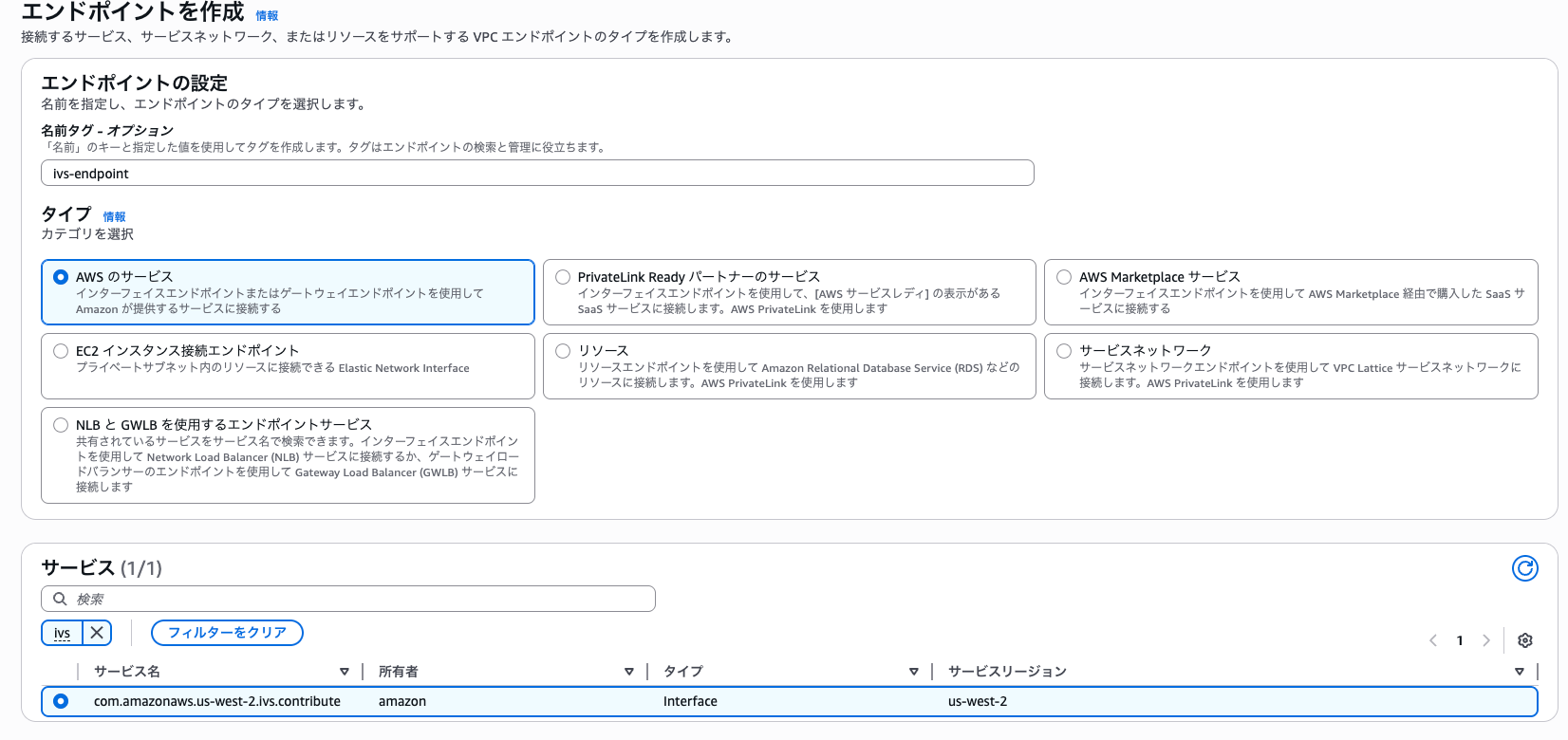Click com.amazonaws.us-west-2.ivs.contribute service name
Screen dimensions: 1568x740
tap(216, 701)
